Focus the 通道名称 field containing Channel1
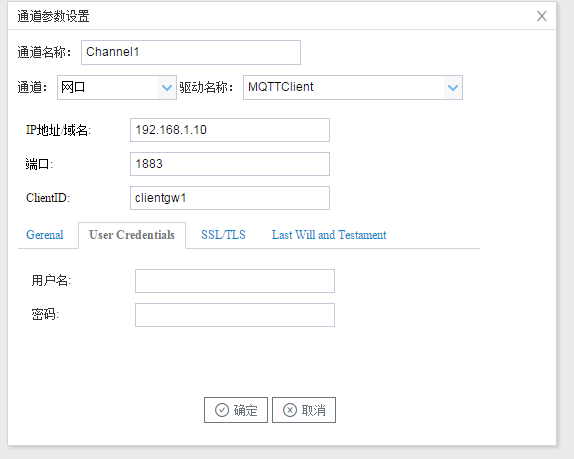 pyautogui.click(x=191, y=52)
